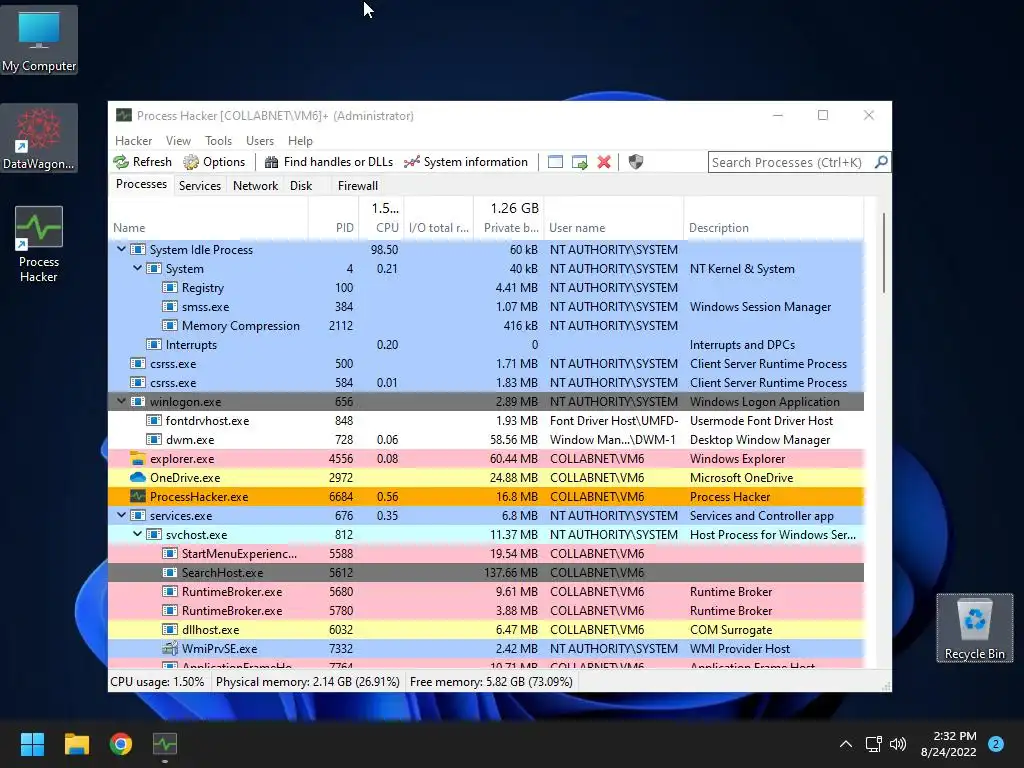Open the My Computer desktop icon
This screenshot has width=1024, height=768.
[39, 40]
